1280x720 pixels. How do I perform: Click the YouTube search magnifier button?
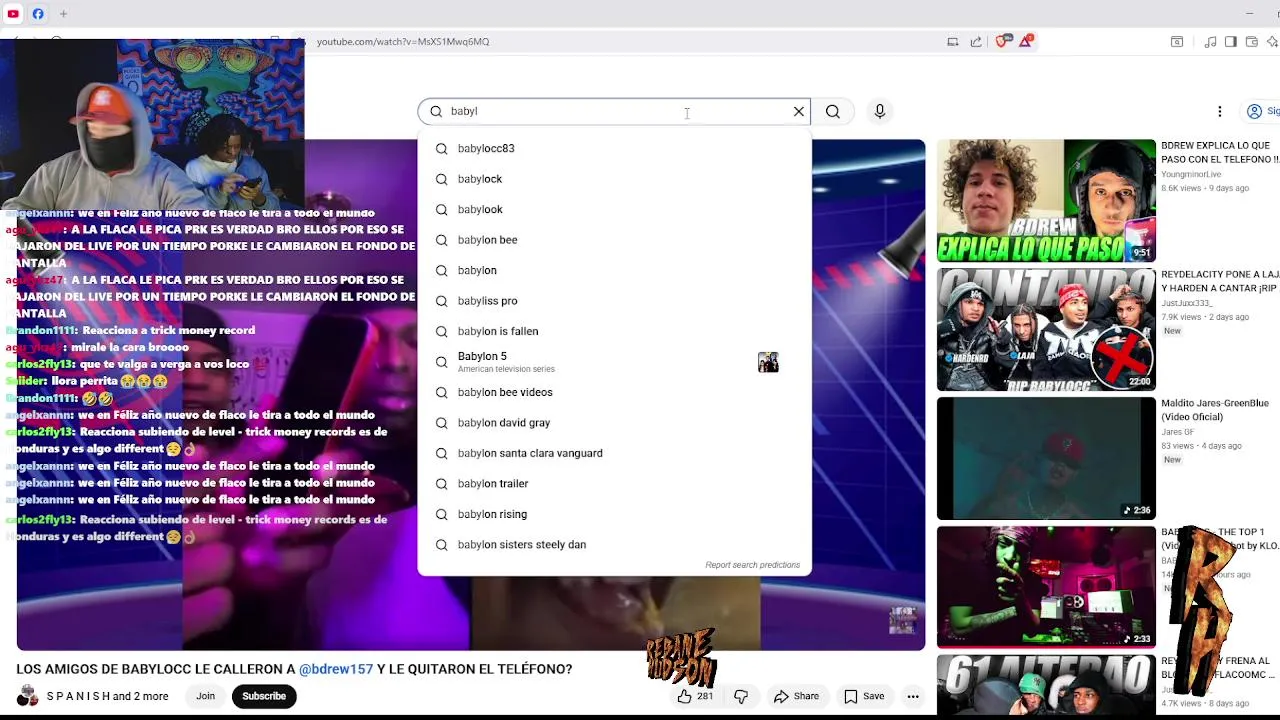pyautogui.click(x=833, y=111)
